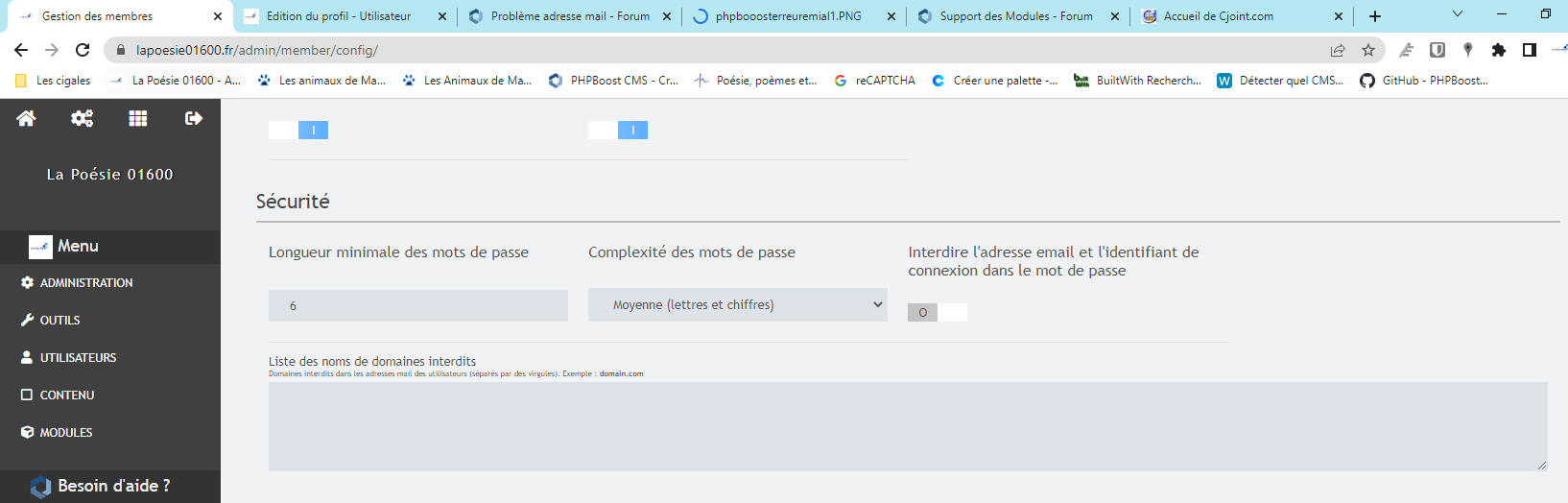This screenshot has height=503, width=1568.
Task: Open the tab search chevron
Action: [1458, 14]
